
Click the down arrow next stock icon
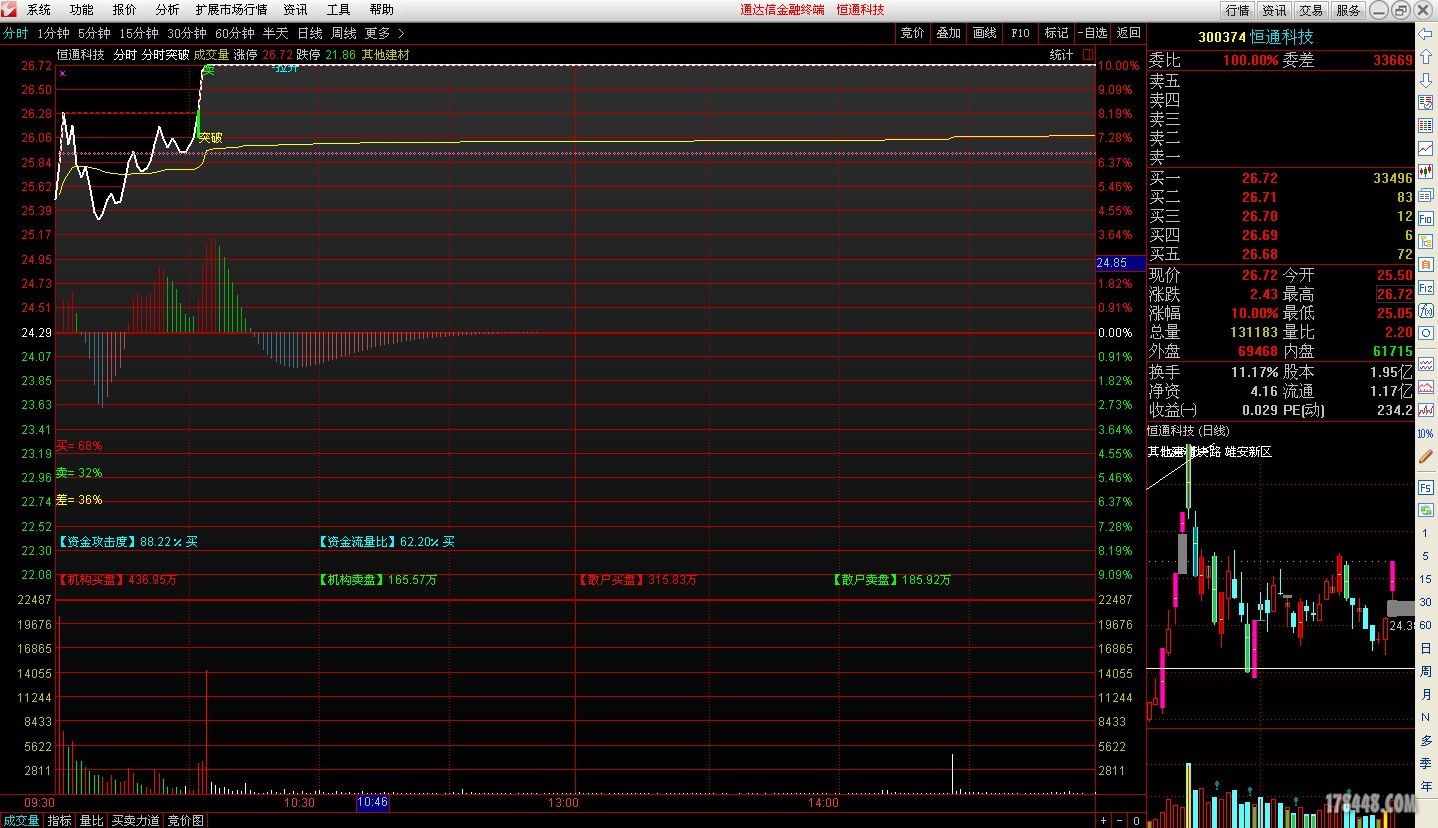point(1425,78)
